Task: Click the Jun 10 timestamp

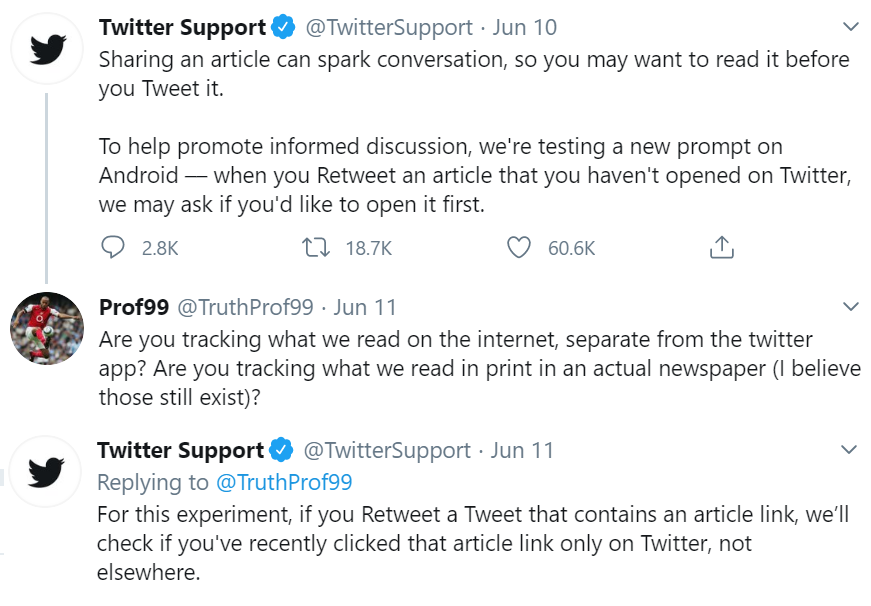Action: (524, 27)
